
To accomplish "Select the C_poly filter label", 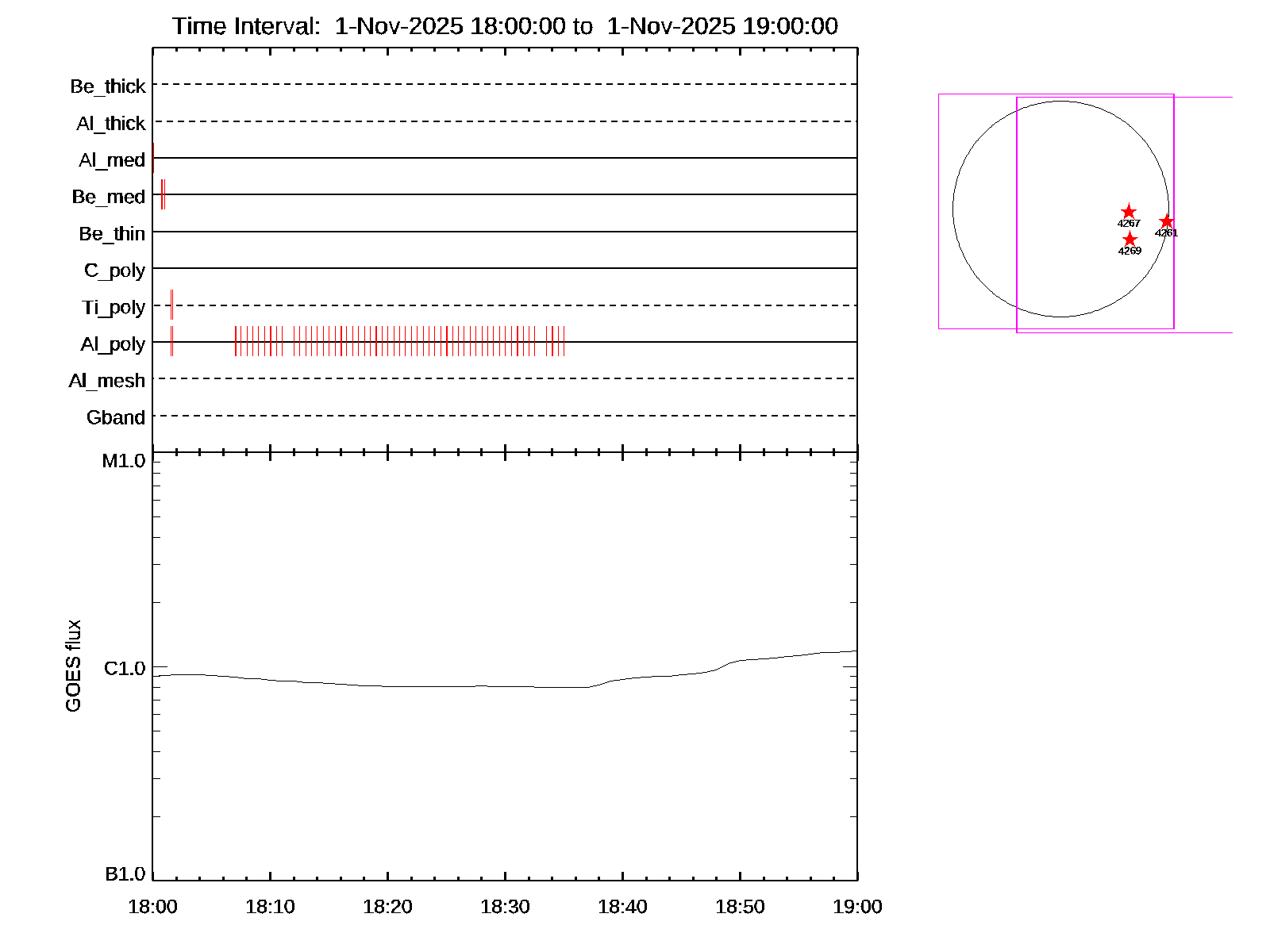I will [x=115, y=271].
